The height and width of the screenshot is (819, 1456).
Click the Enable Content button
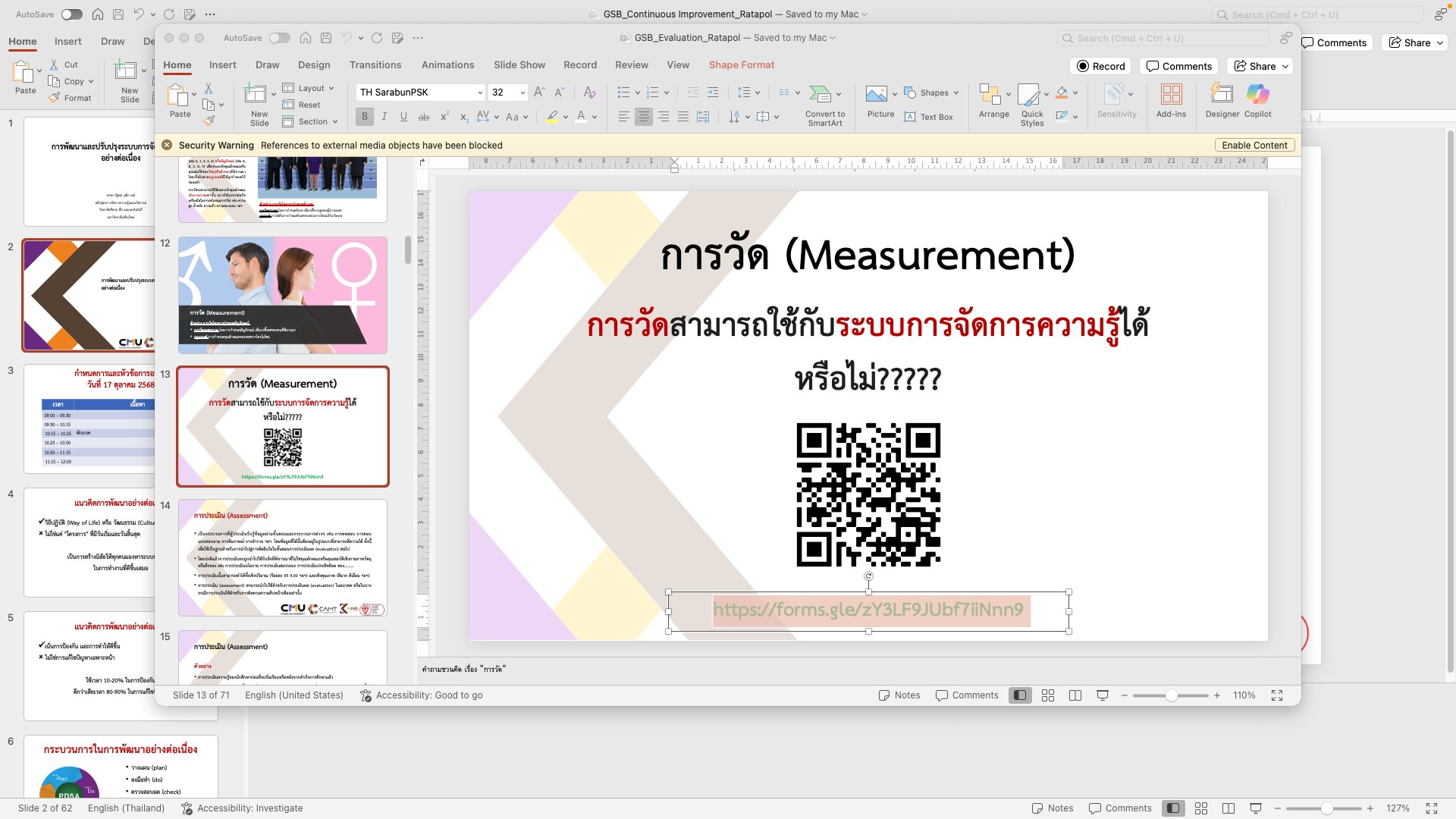[x=1254, y=145]
